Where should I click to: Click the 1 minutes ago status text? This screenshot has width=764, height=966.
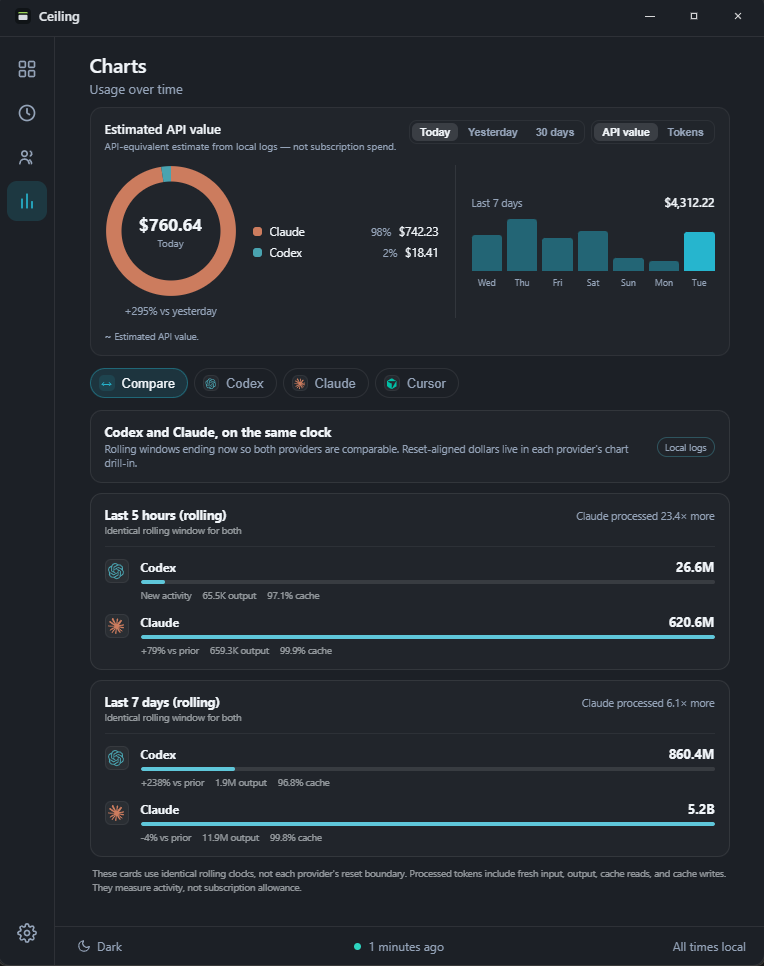point(406,946)
